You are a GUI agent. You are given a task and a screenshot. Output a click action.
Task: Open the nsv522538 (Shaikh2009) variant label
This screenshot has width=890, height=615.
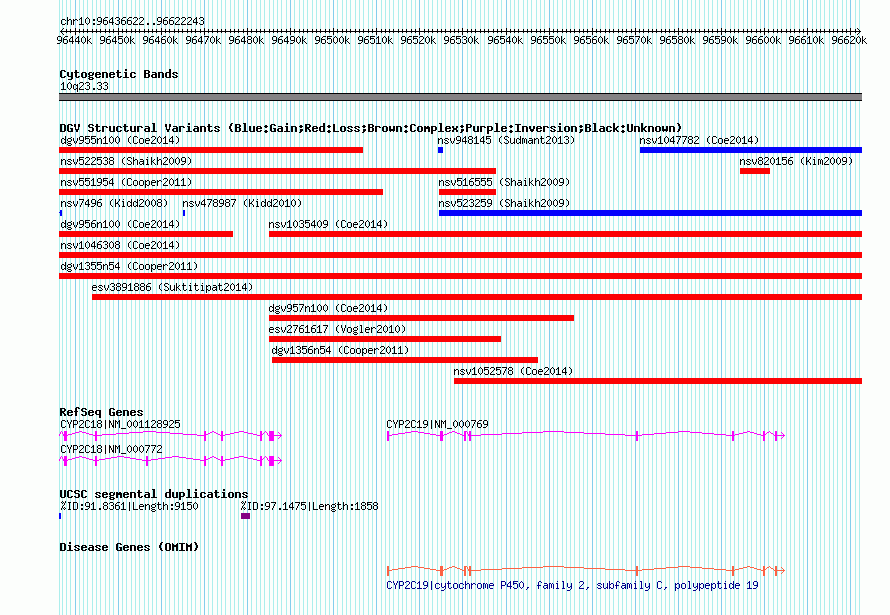coord(126,161)
